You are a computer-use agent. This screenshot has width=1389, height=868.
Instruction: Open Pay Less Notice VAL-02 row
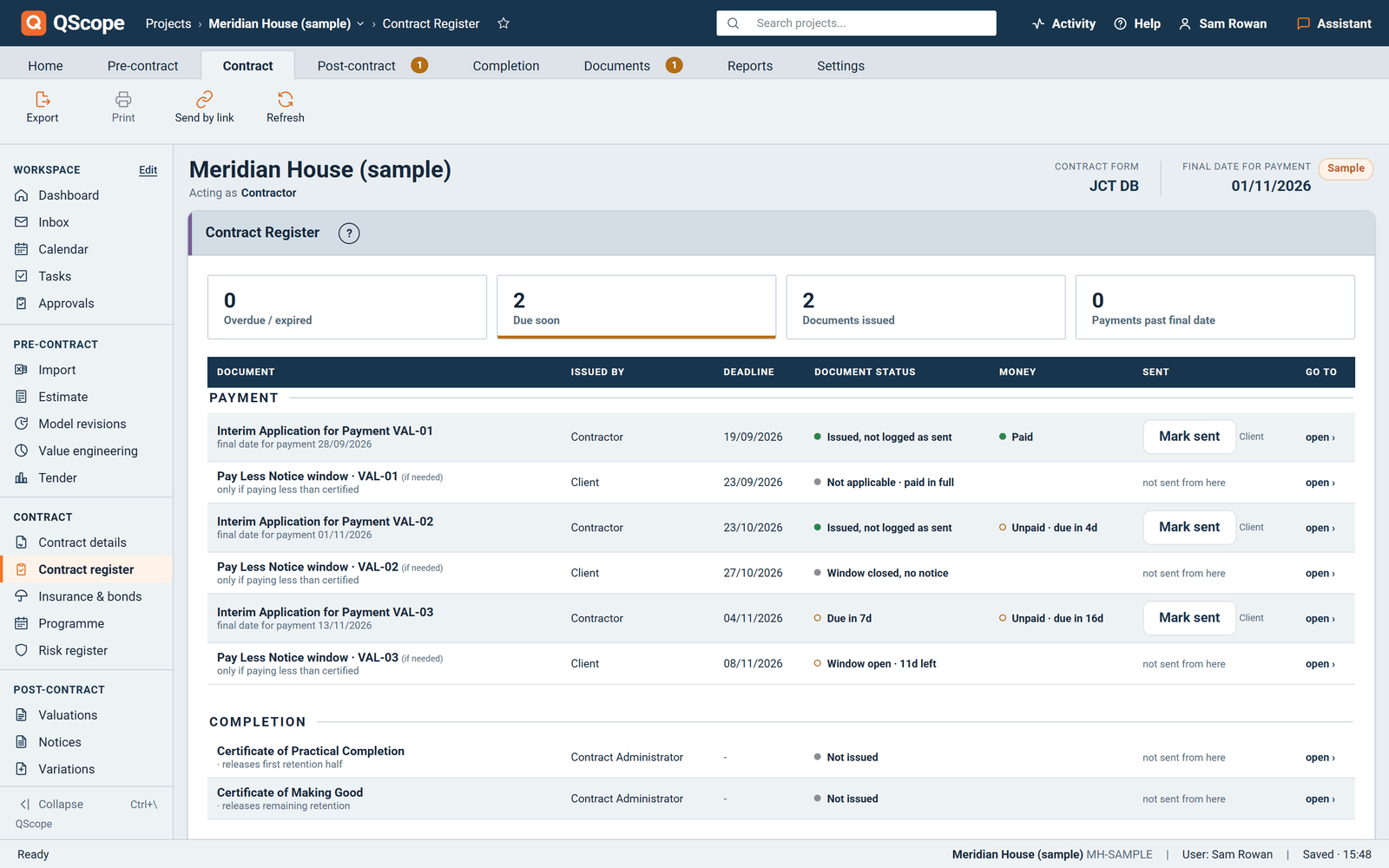coord(1320,574)
